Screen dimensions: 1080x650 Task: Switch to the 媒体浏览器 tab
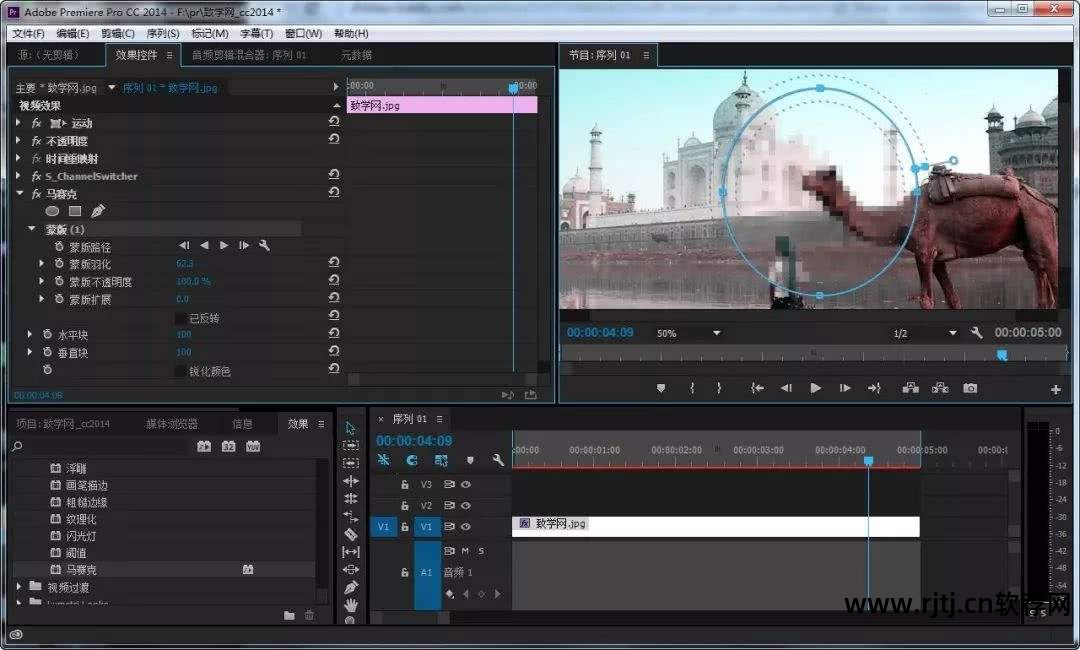pos(172,423)
